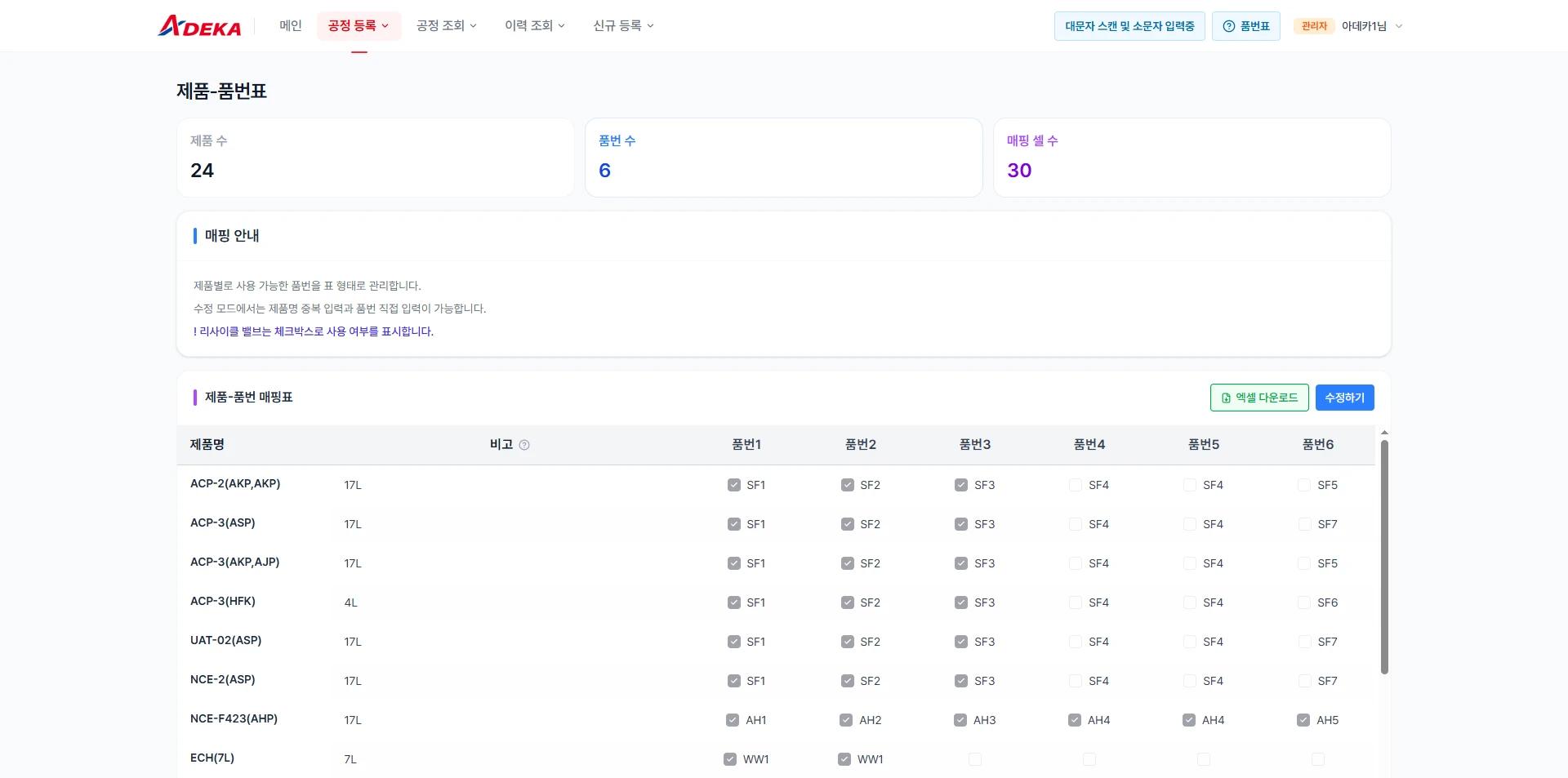
Task: Click product name UAT-02(ASP)
Action: point(225,640)
